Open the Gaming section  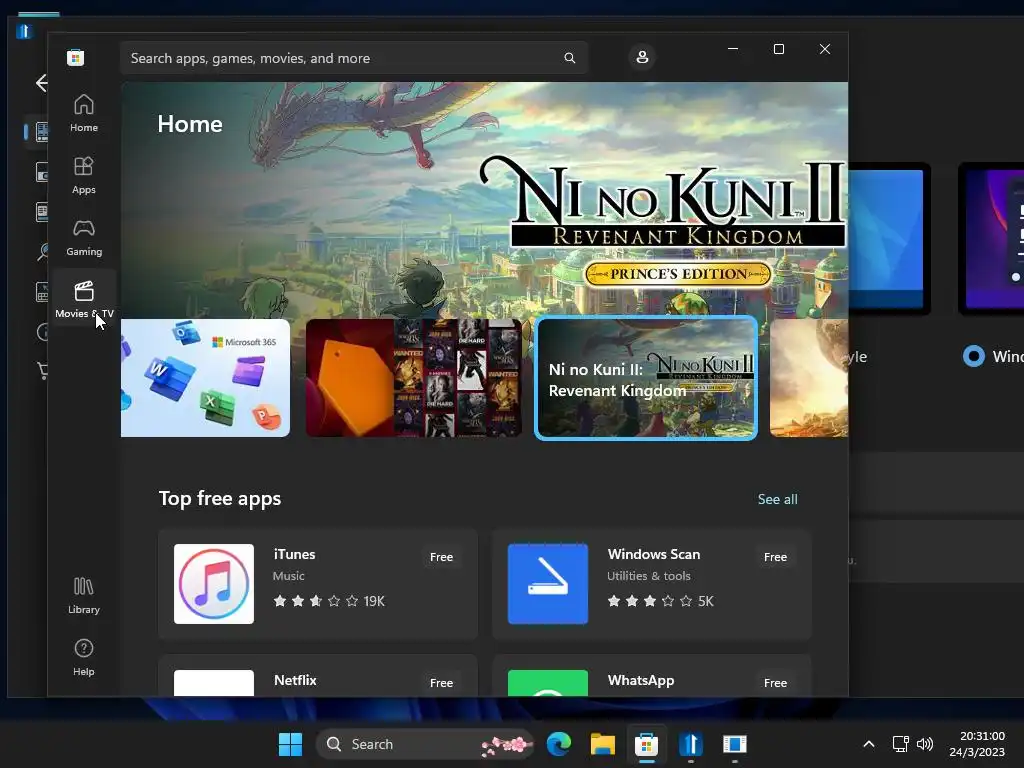(84, 238)
